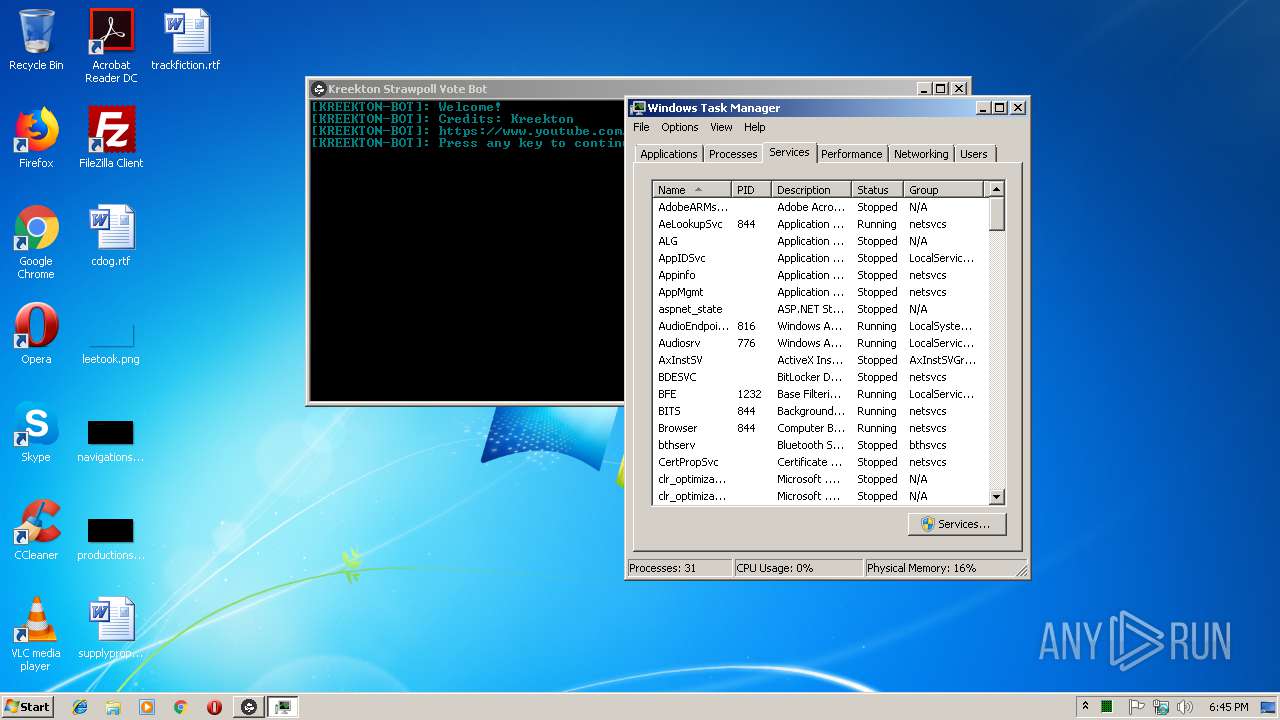Select the ALG service row
The width and height of the screenshot is (1280, 720).
tap(820, 241)
